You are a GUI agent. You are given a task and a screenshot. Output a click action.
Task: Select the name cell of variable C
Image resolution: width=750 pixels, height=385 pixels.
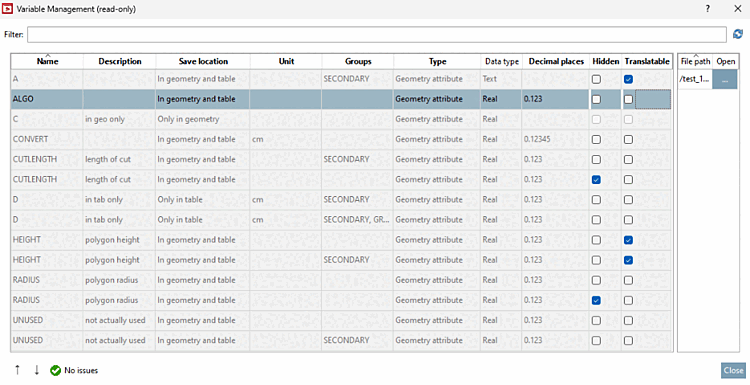47,119
